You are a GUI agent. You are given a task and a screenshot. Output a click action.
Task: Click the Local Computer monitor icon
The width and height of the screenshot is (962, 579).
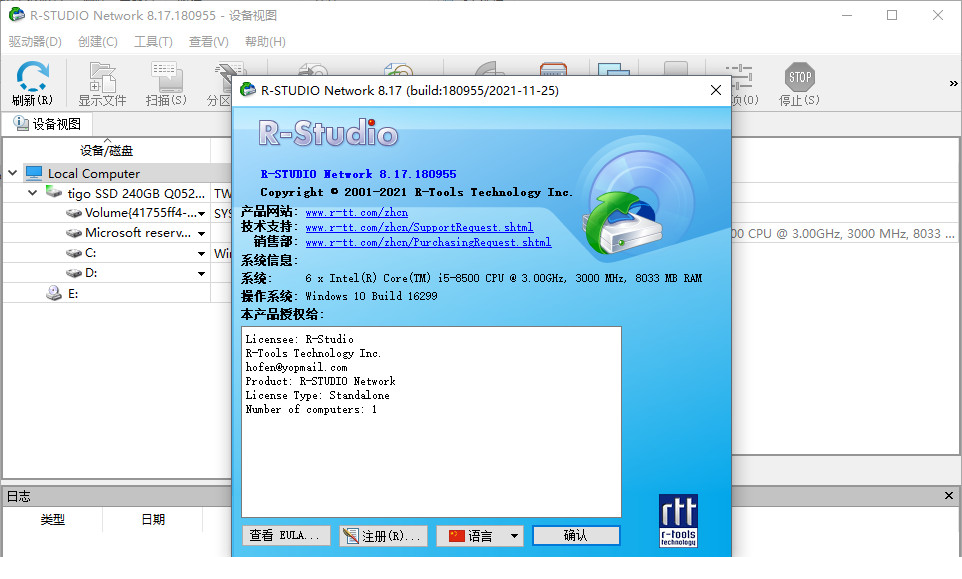tap(34, 173)
